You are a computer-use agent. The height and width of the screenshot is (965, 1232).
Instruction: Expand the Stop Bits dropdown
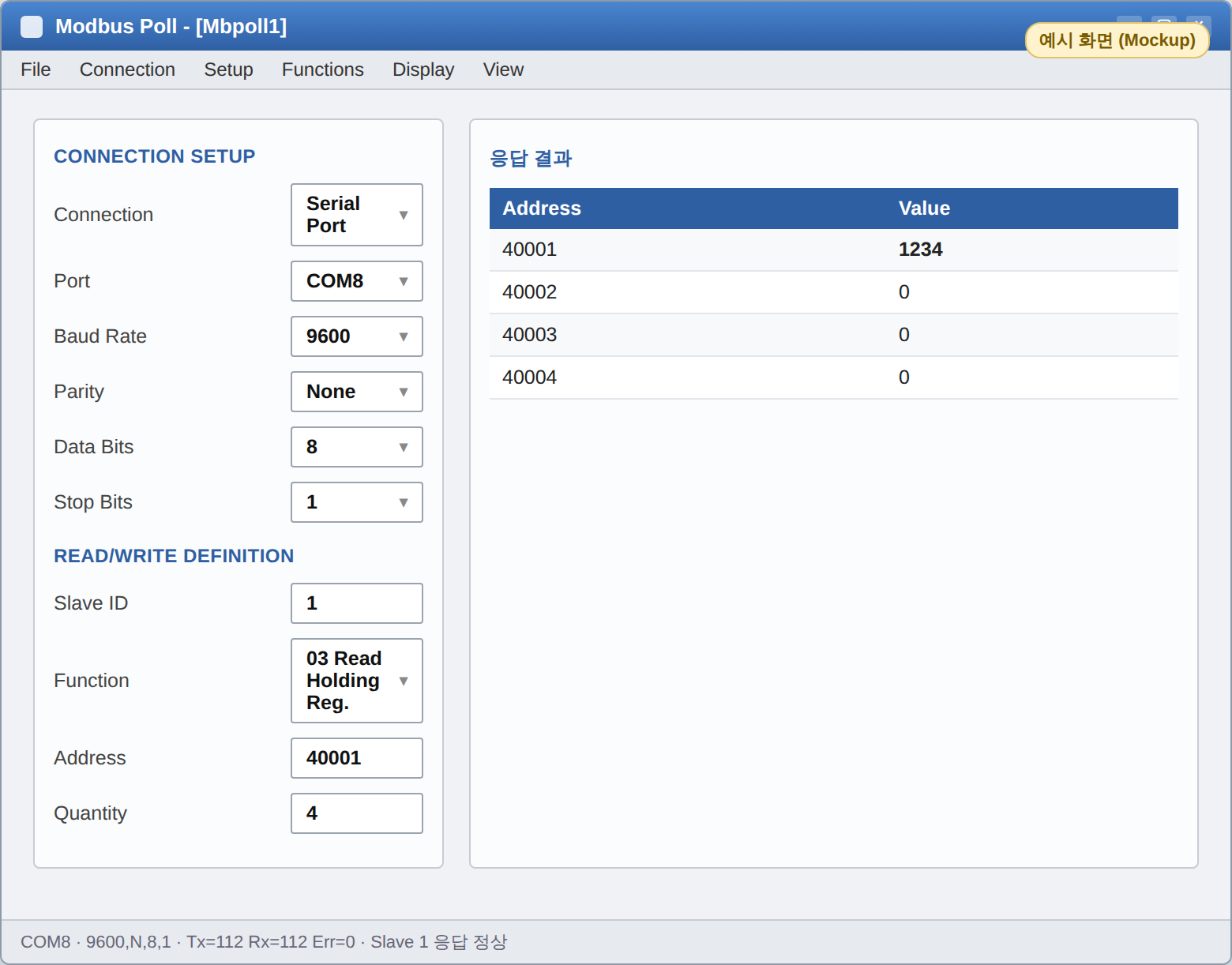click(x=357, y=502)
